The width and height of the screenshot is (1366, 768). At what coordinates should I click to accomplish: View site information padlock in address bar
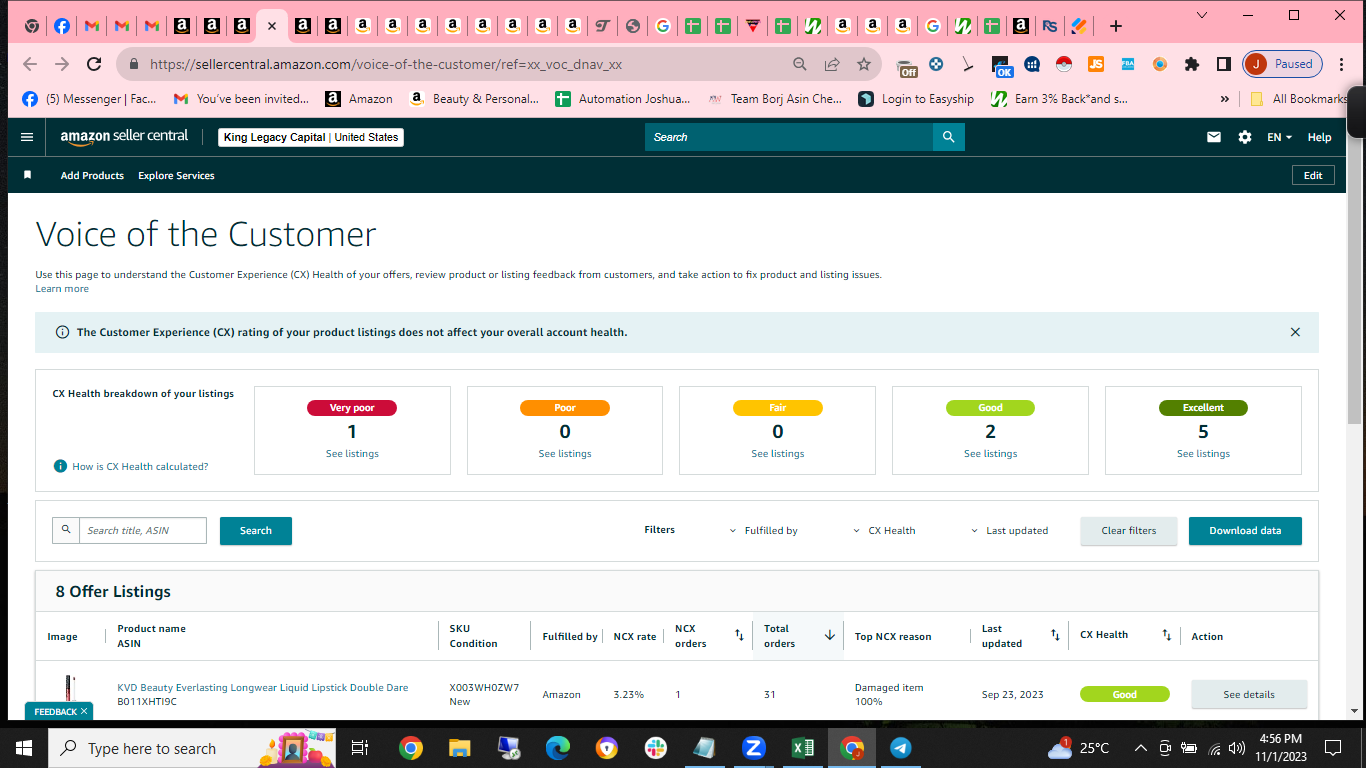[133, 64]
